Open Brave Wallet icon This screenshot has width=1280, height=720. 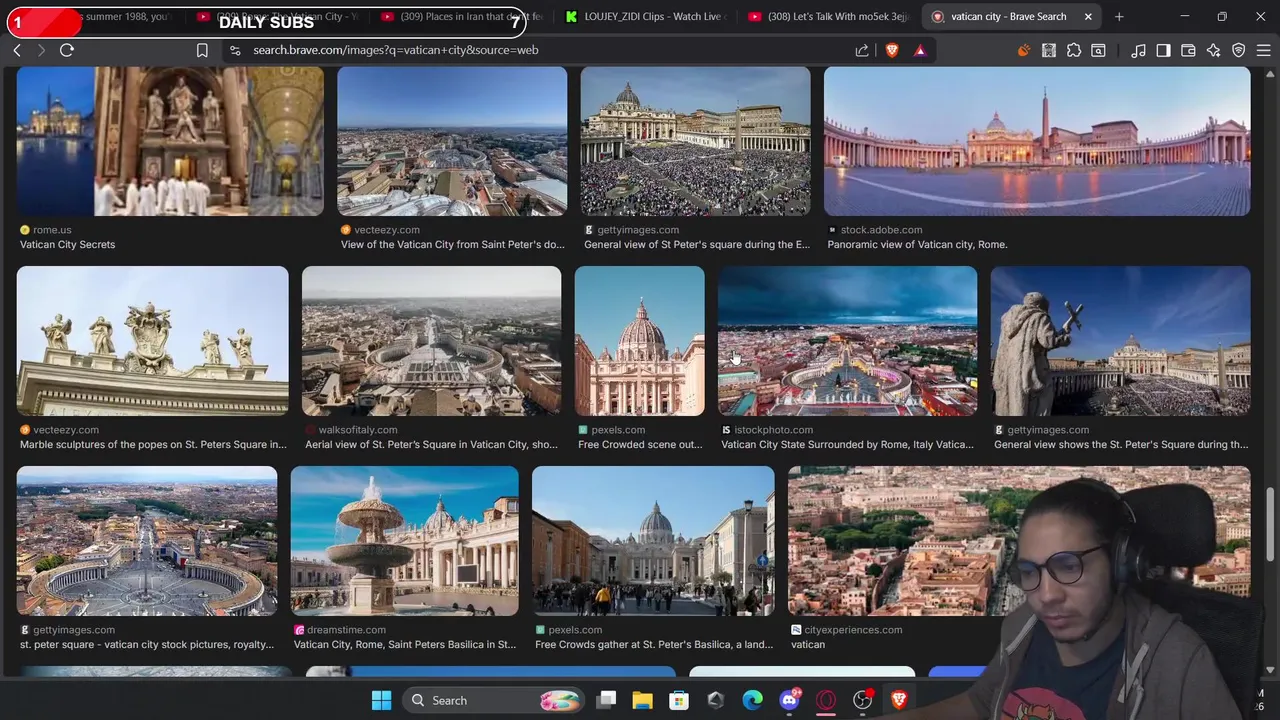point(1188,50)
